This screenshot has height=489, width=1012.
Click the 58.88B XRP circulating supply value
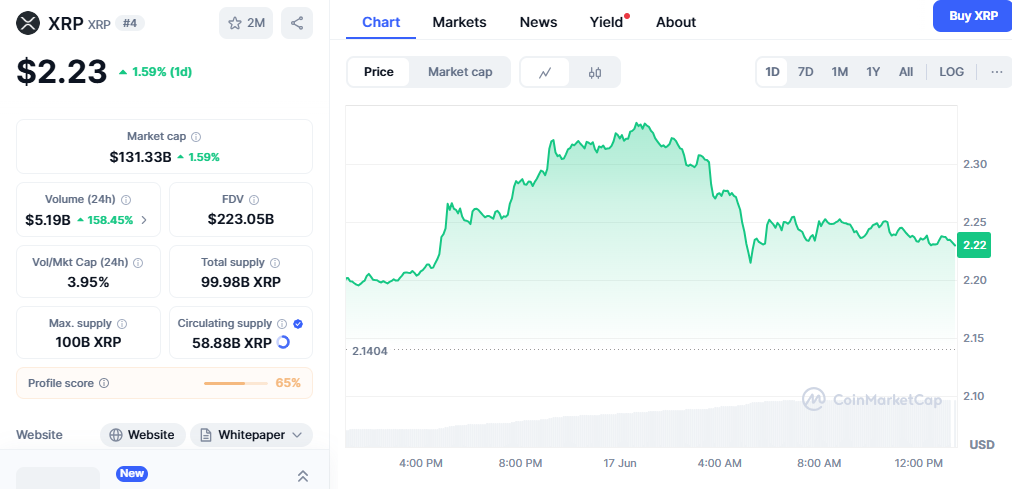pos(232,343)
